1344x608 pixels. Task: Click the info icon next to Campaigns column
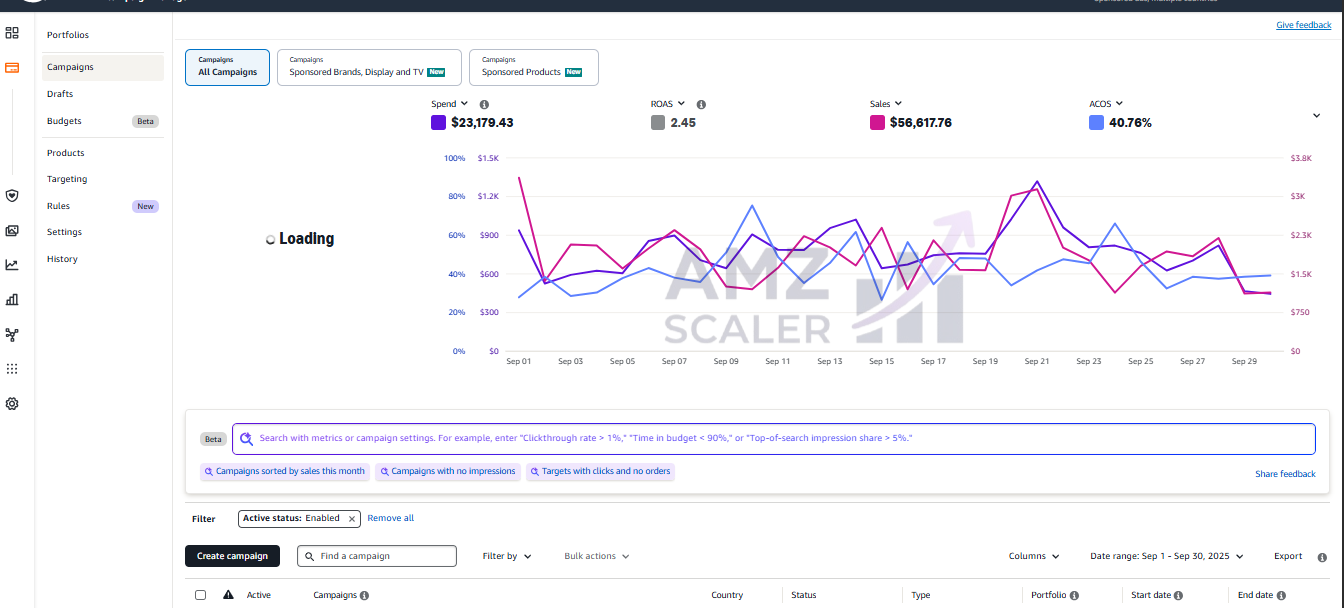tap(364, 595)
